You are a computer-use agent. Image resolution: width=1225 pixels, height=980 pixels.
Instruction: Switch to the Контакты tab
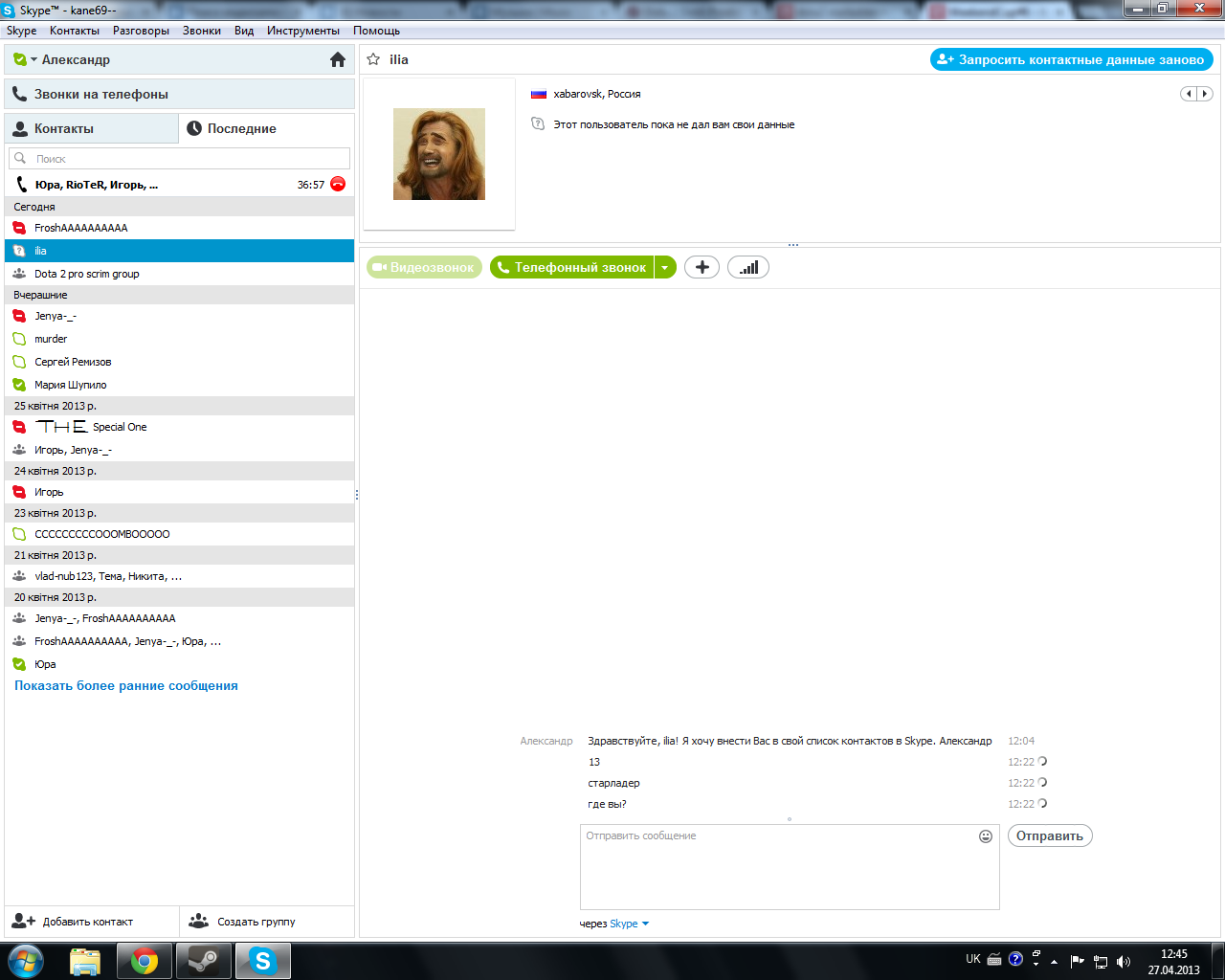[x=92, y=128]
